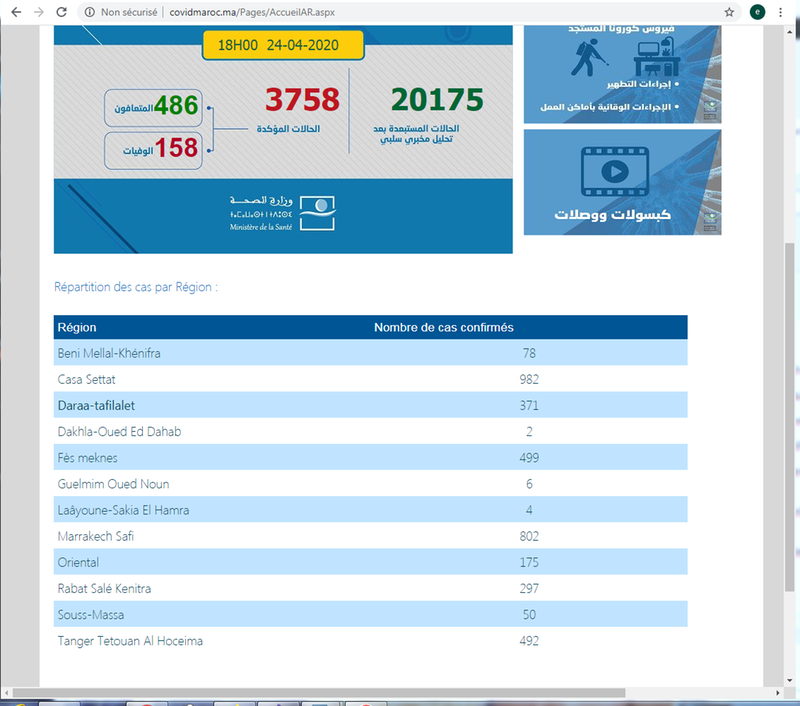
Task: Click the video play icon on capsules banner
Action: (614, 170)
